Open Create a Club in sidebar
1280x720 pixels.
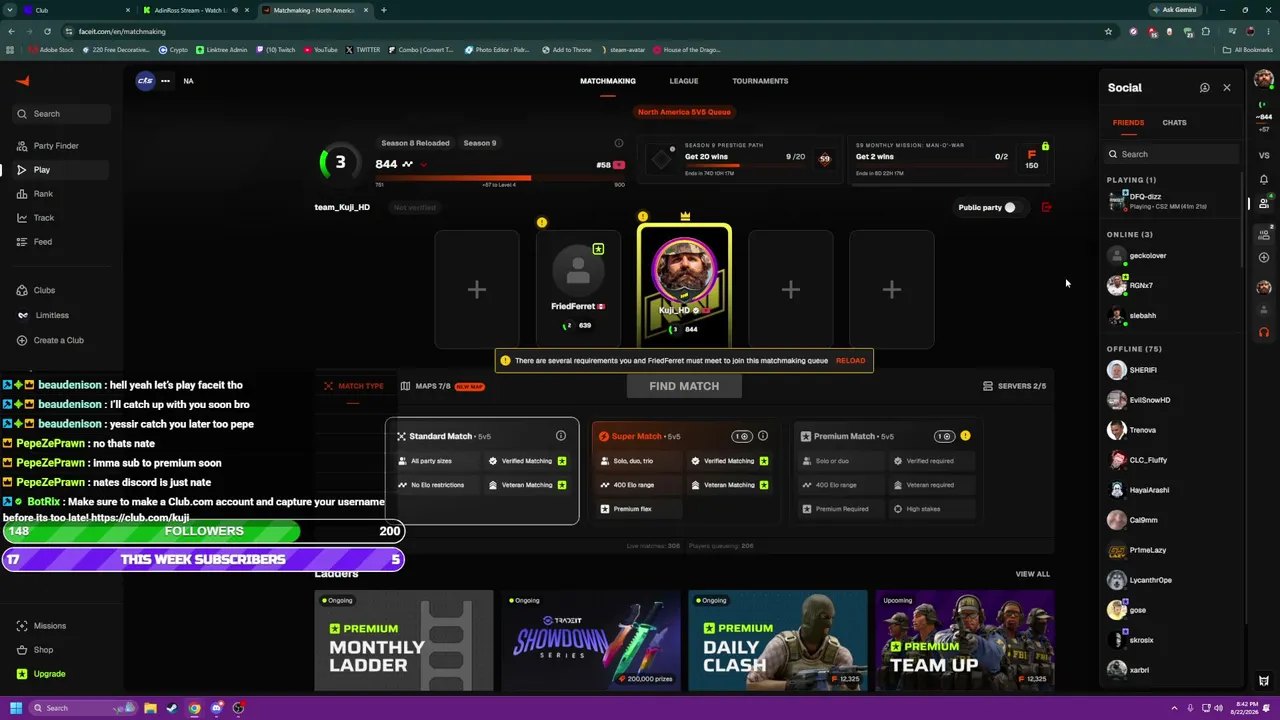click(50, 341)
